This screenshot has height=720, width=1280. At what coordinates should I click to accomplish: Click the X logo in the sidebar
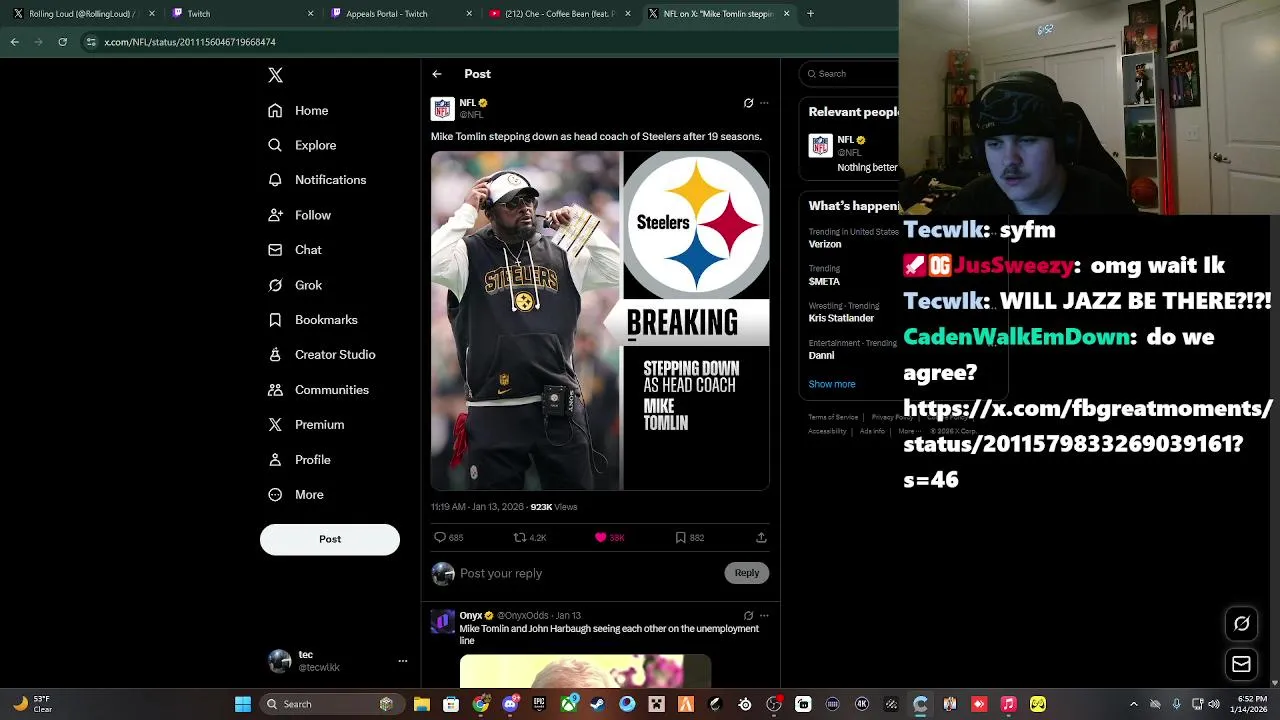click(276, 75)
